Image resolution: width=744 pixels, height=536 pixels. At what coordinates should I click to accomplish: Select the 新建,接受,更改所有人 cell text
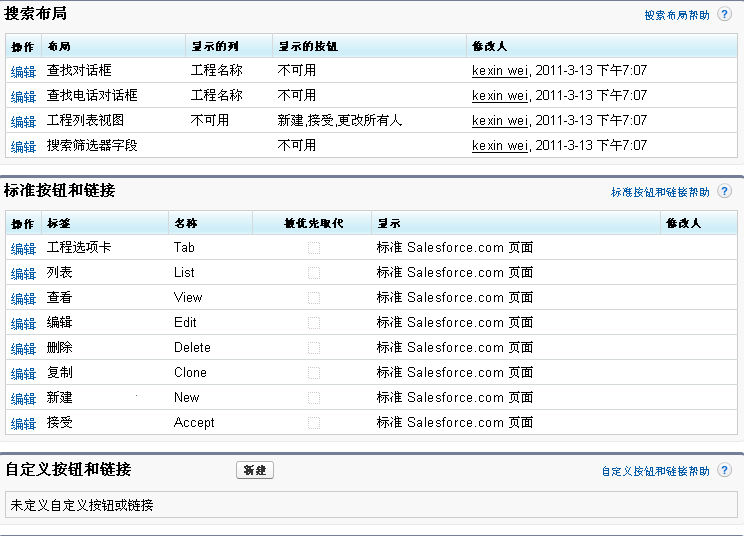click(x=340, y=120)
